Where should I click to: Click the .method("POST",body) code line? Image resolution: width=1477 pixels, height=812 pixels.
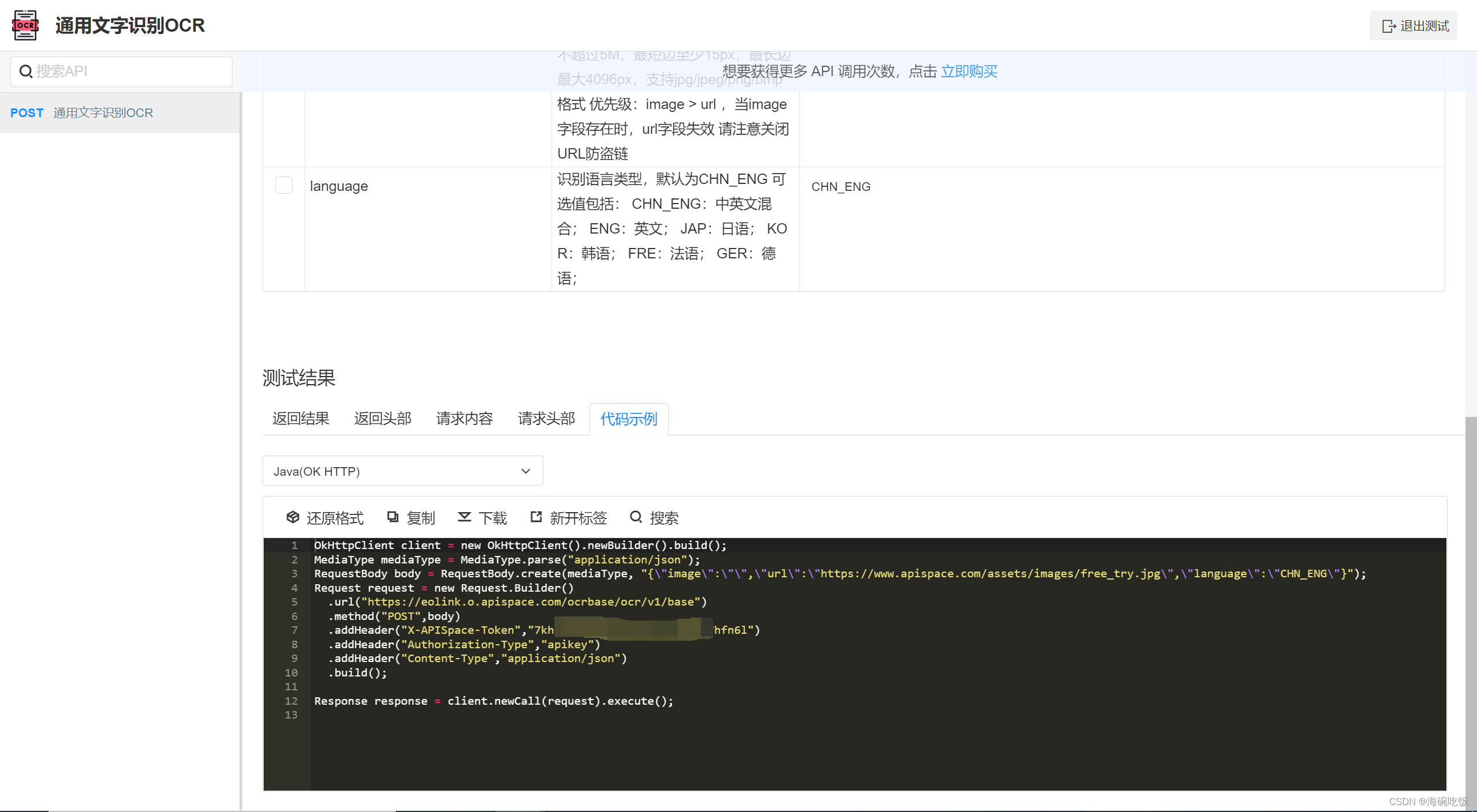pos(394,616)
